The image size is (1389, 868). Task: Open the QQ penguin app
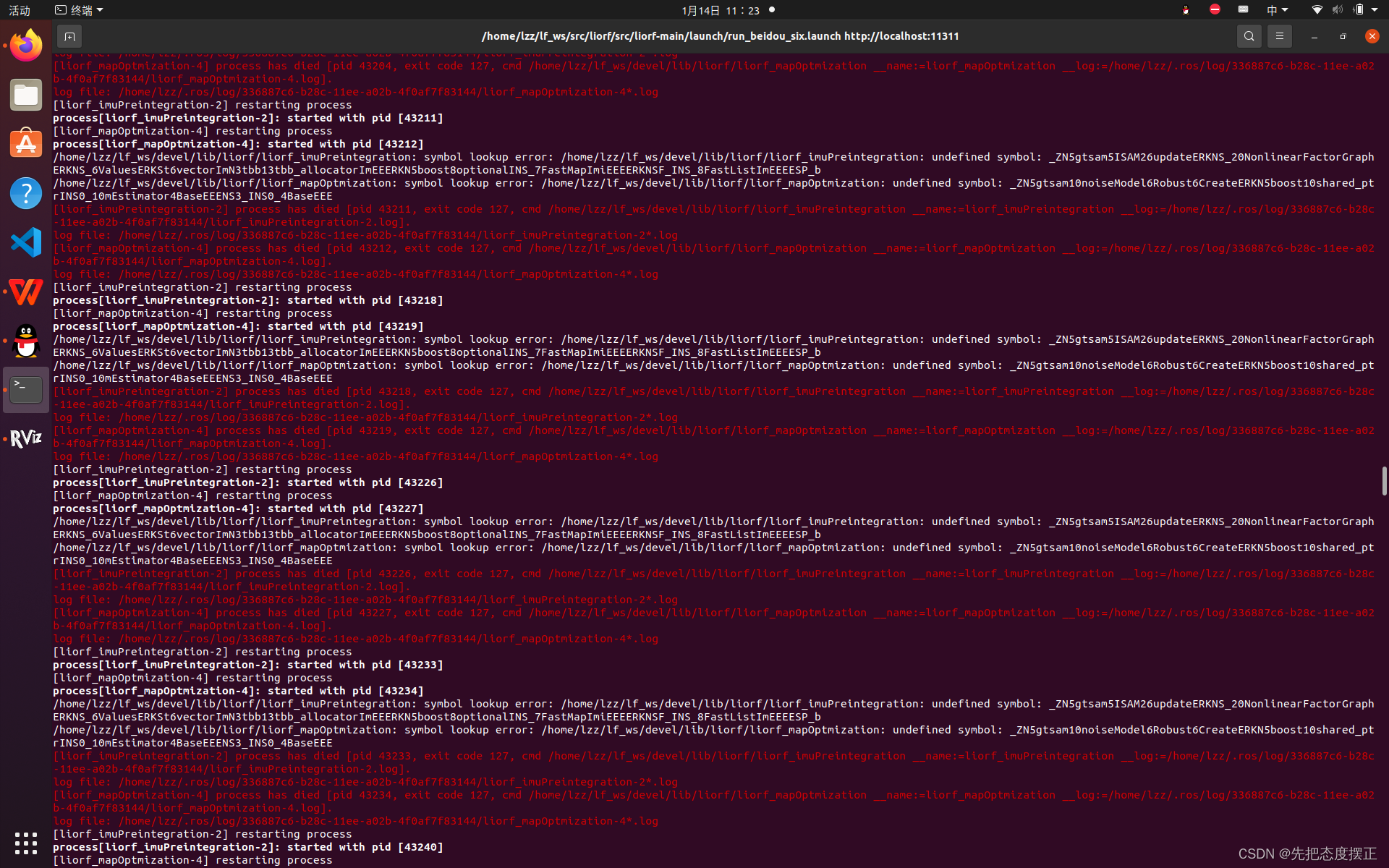[26, 341]
